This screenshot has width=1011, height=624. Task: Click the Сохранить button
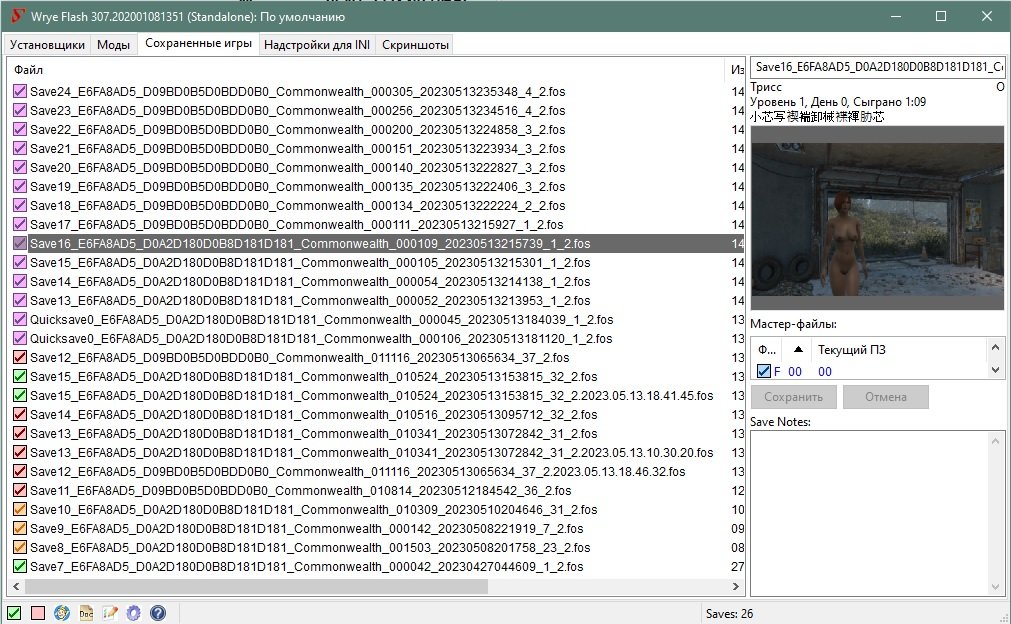[793, 397]
